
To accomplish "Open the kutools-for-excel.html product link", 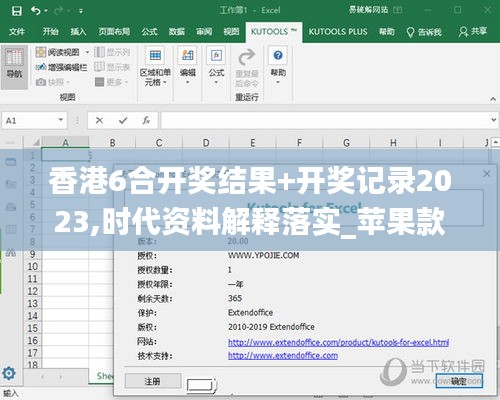I will pyautogui.click(x=338, y=342).
